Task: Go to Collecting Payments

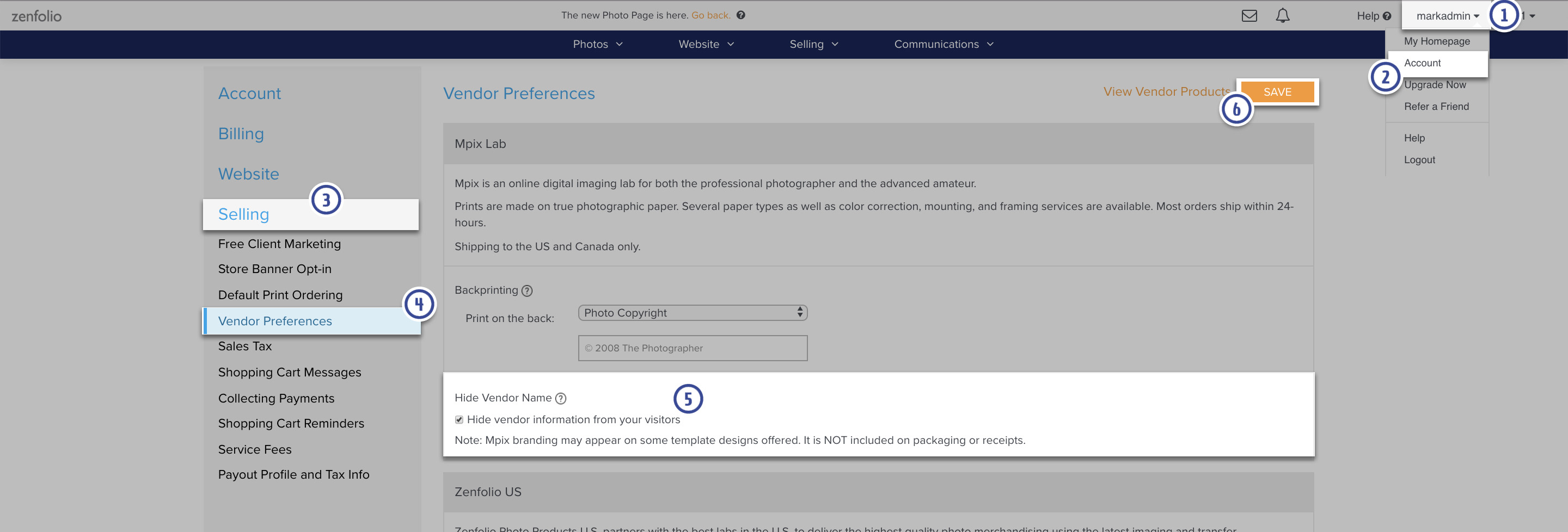Action: [x=277, y=398]
